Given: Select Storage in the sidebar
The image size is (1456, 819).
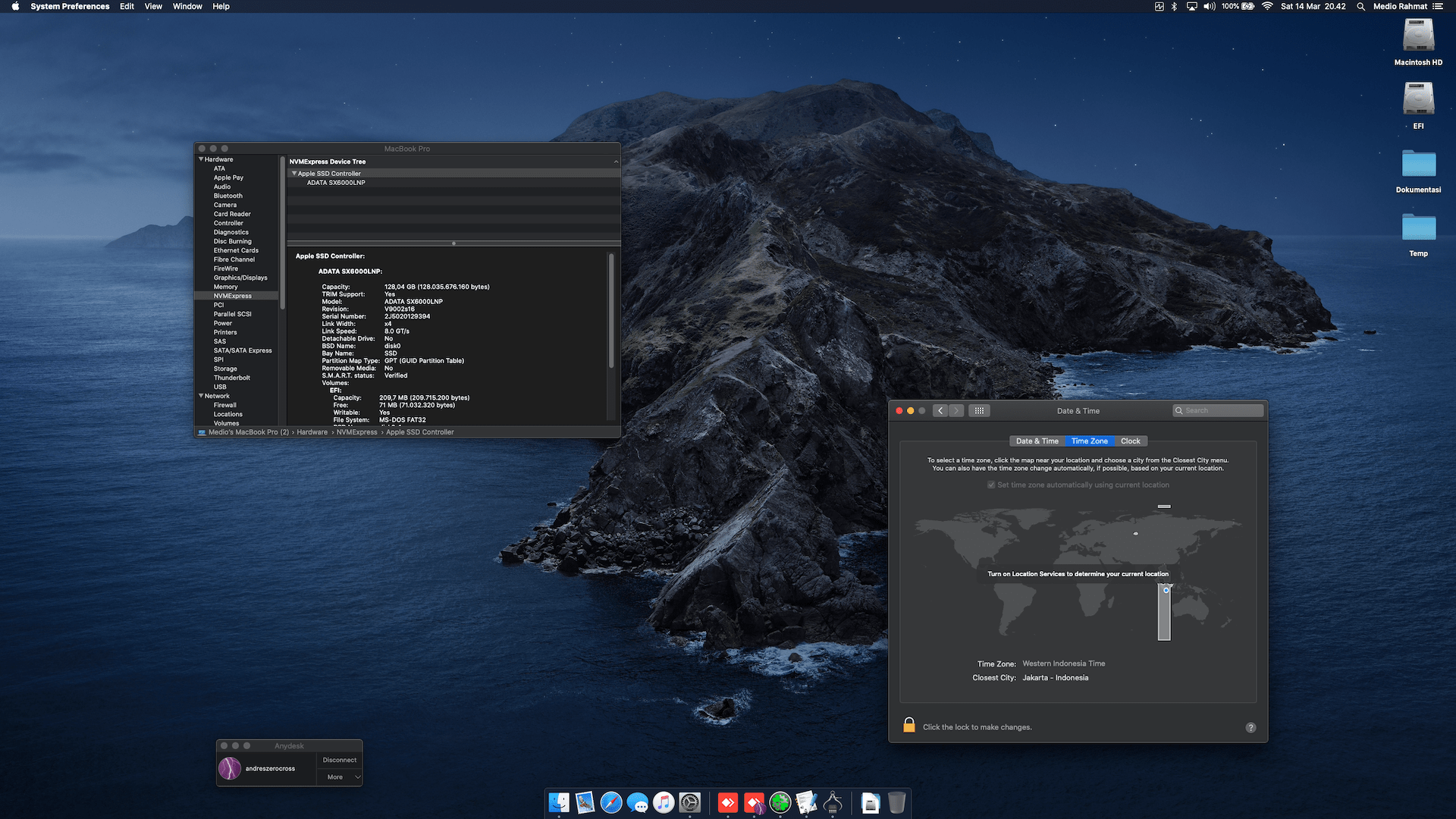Looking at the screenshot, I should click(225, 369).
